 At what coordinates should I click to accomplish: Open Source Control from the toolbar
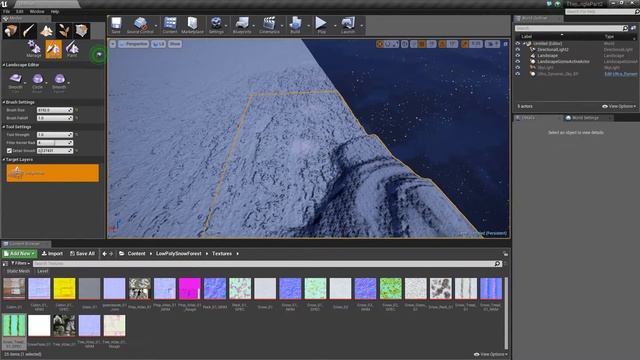coord(140,25)
